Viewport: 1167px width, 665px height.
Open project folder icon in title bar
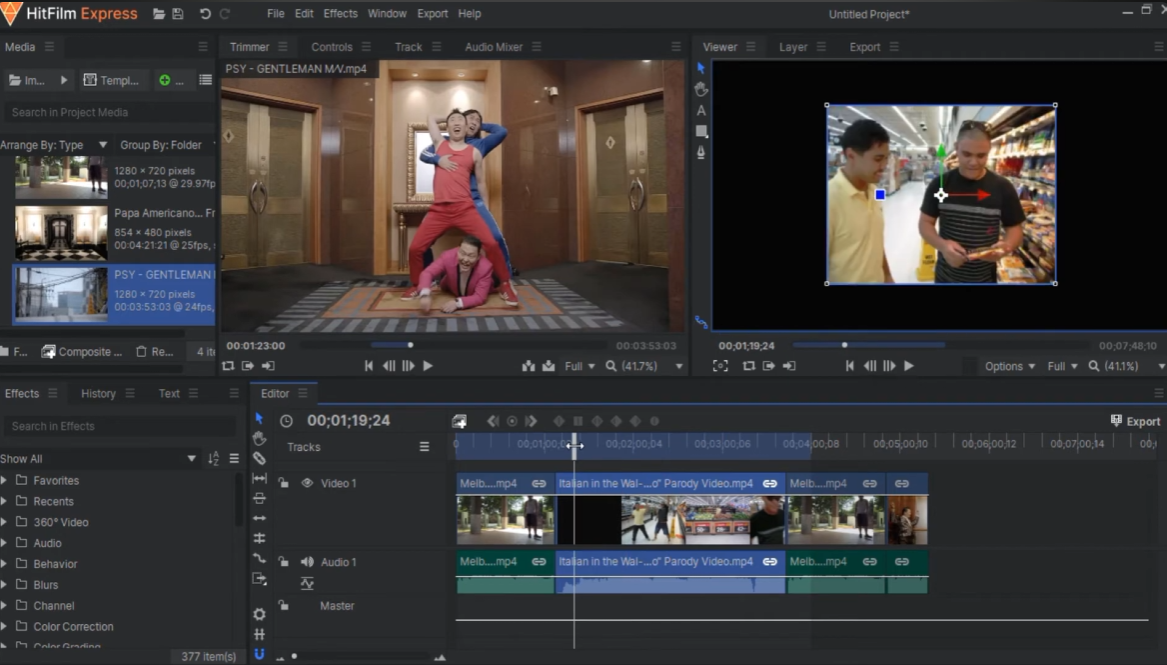[x=159, y=13]
